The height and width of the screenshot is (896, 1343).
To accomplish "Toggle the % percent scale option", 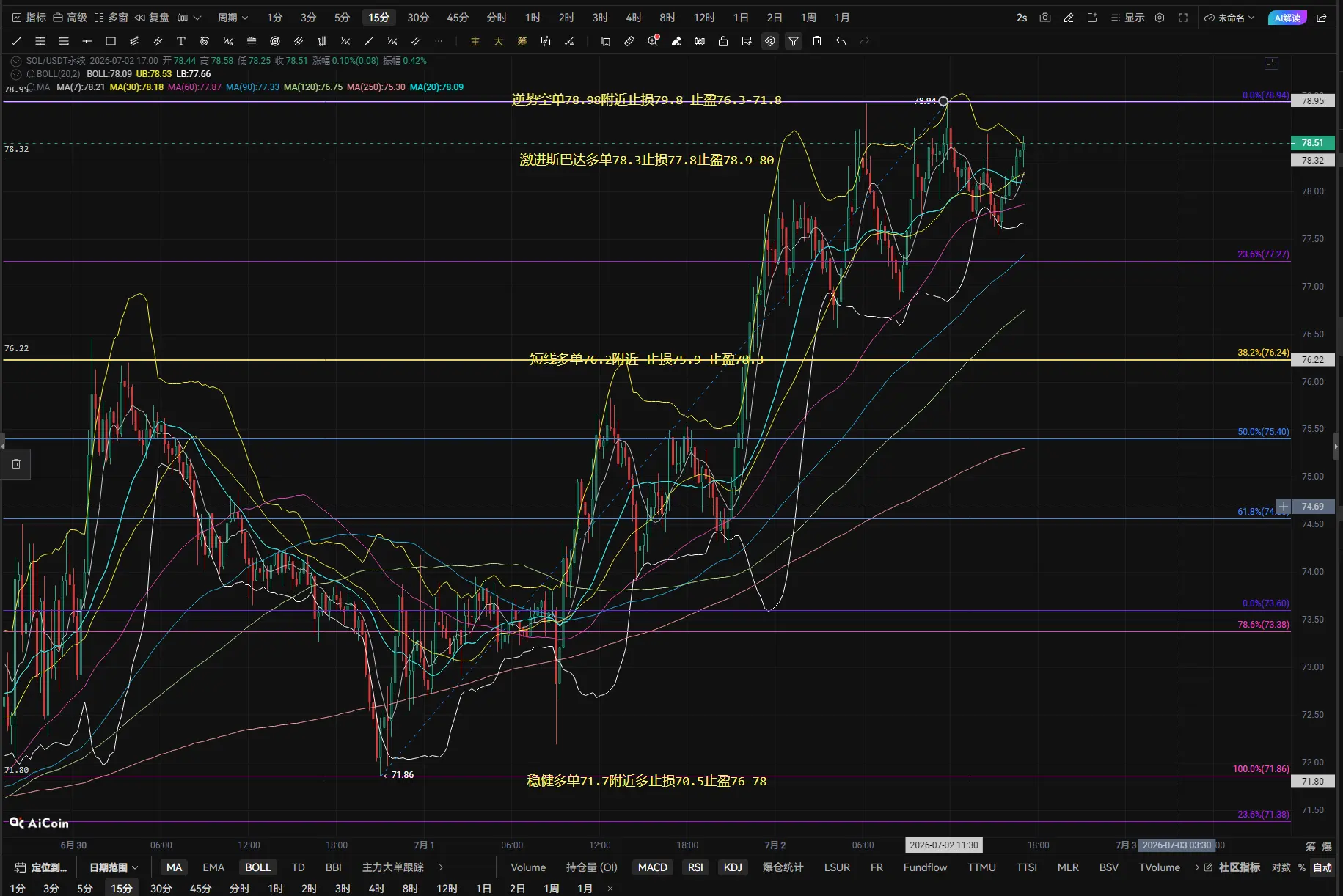I will tap(1302, 867).
